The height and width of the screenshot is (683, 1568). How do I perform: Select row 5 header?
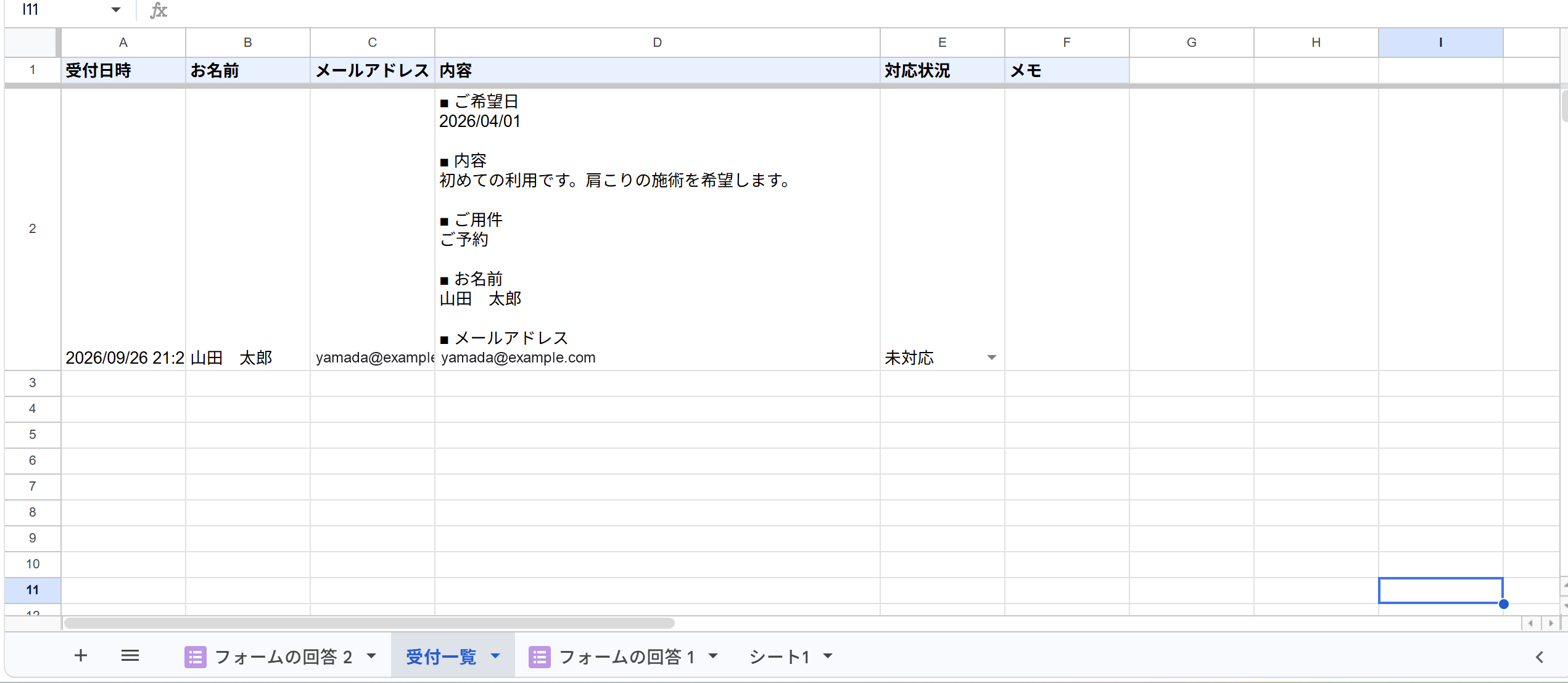tap(32, 435)
